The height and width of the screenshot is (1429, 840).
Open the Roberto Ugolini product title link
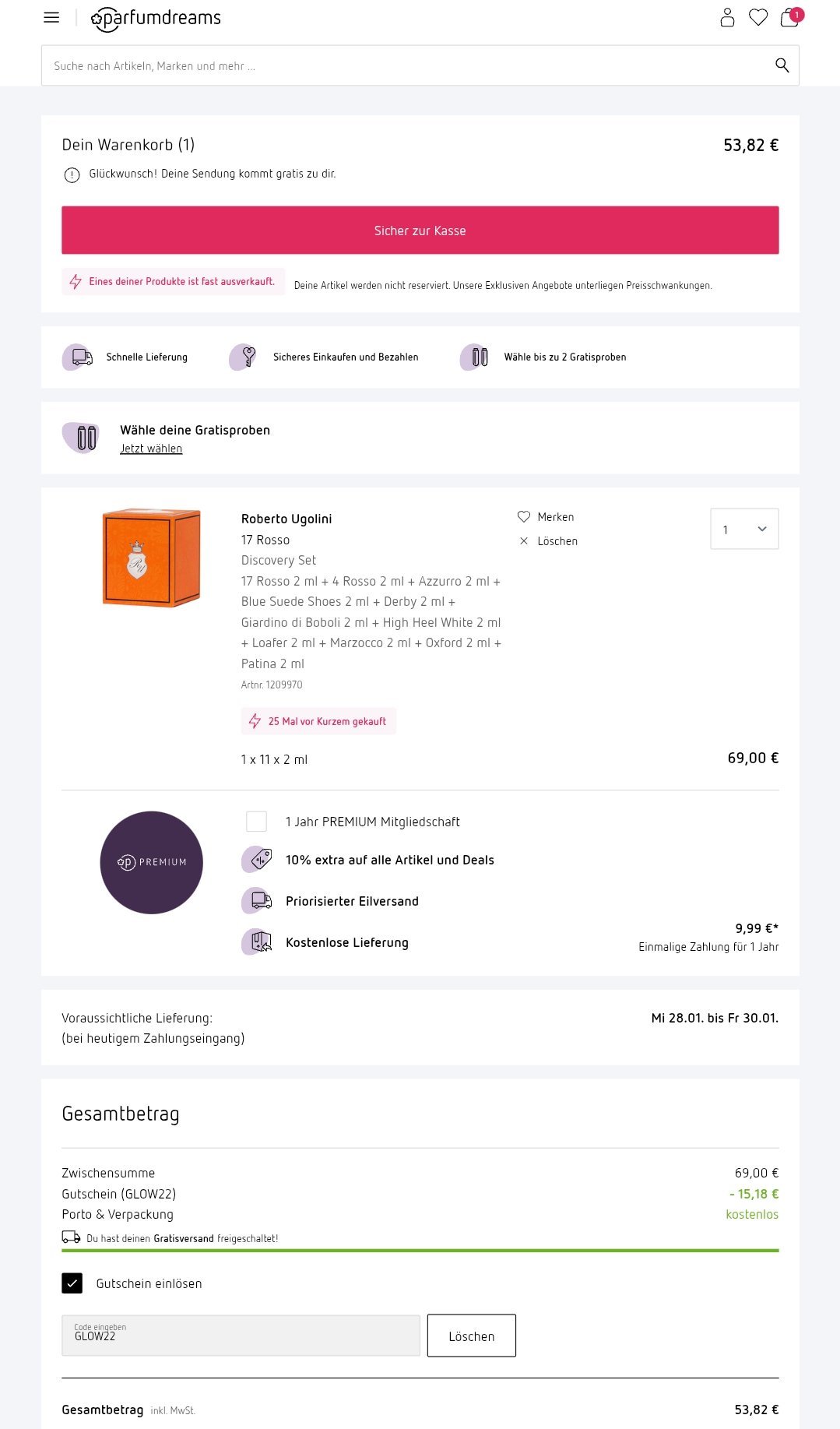tap(286, 519)
